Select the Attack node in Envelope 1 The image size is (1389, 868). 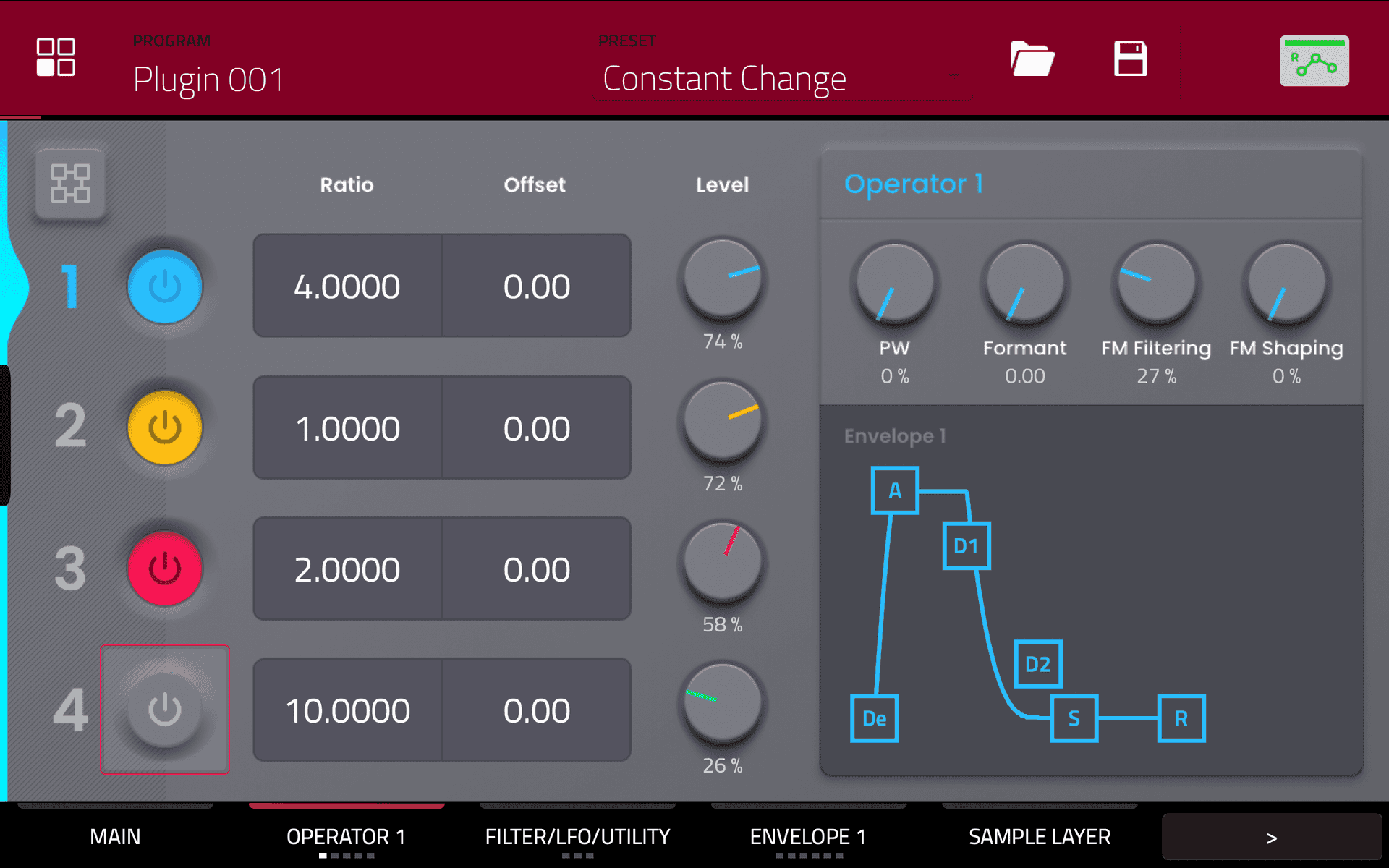pos(895,490)
